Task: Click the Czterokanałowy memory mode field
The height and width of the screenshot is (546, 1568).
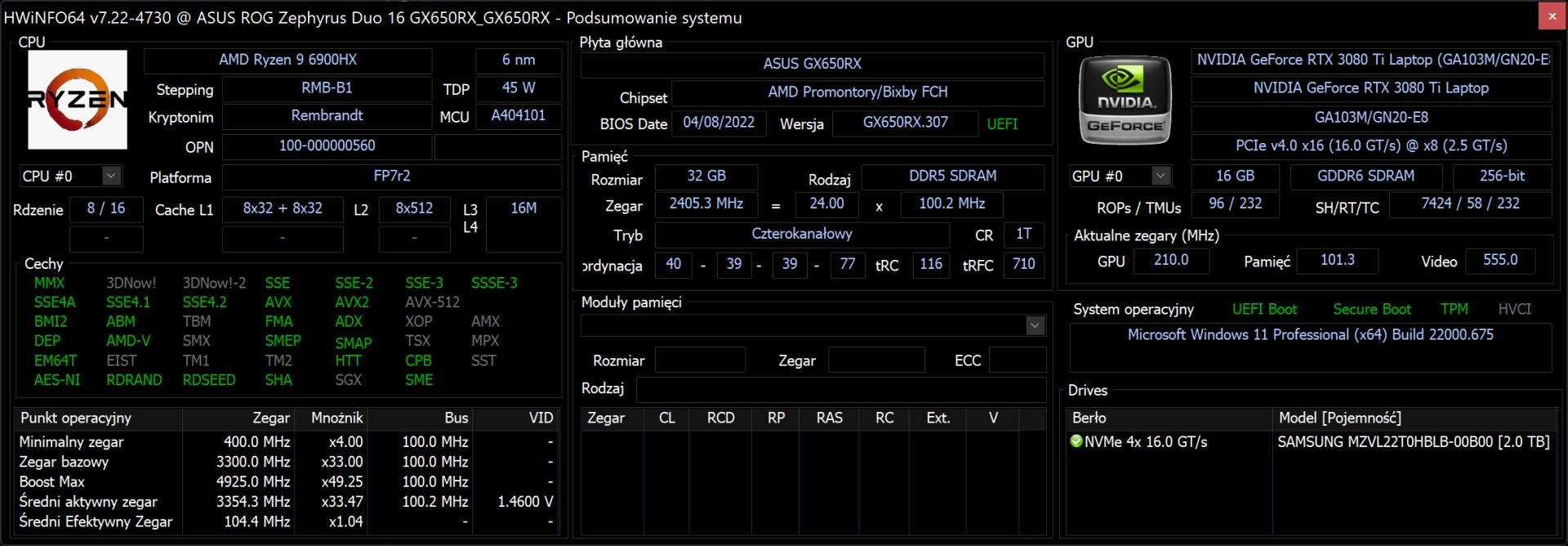Action: tap(802, 235)
